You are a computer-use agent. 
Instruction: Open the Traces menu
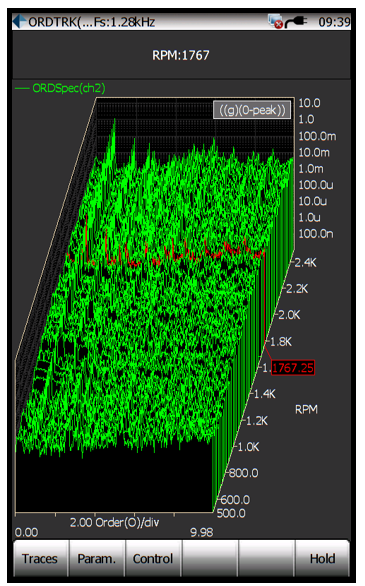point(40,558)
